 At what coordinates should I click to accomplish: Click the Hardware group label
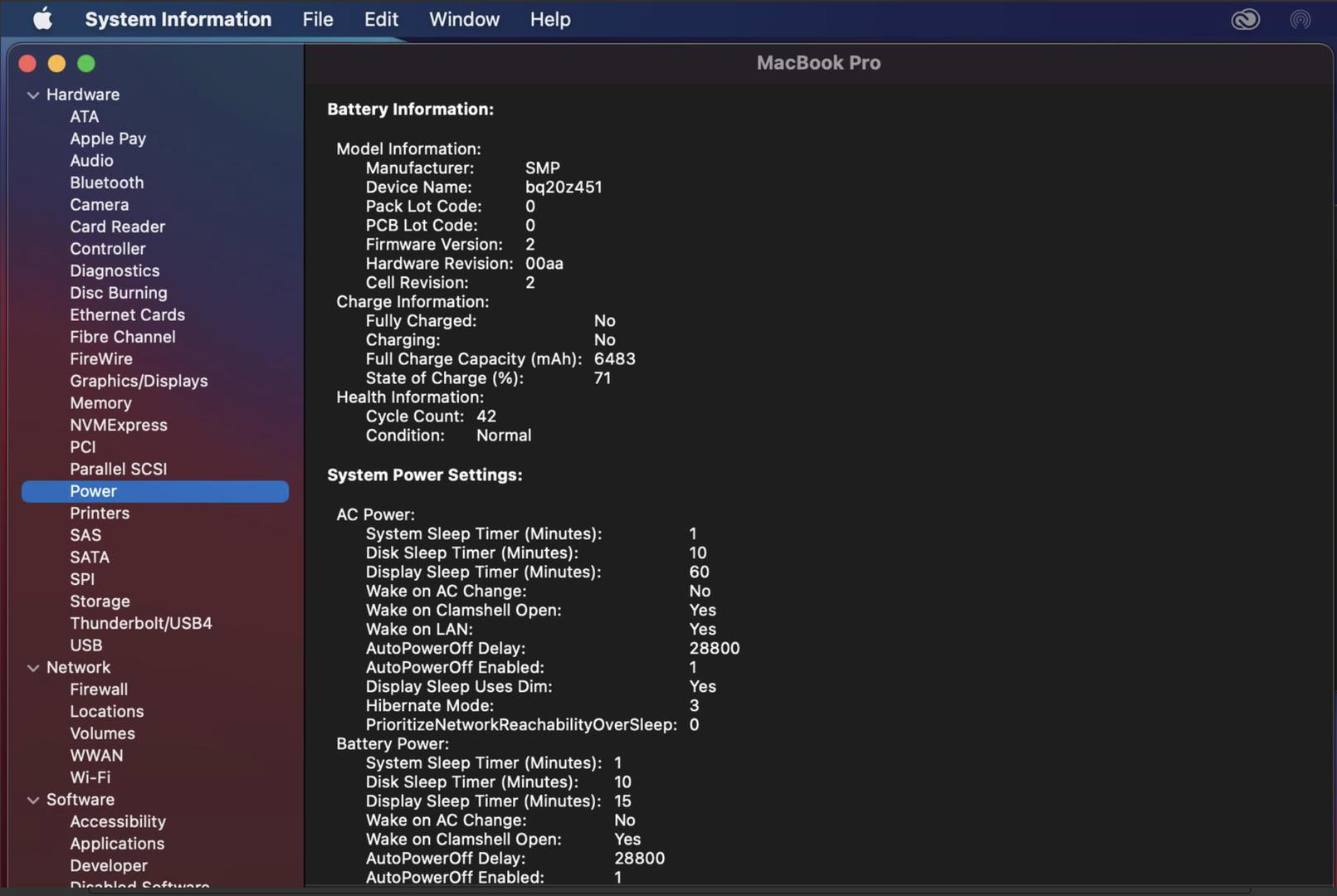coord(83,95)
